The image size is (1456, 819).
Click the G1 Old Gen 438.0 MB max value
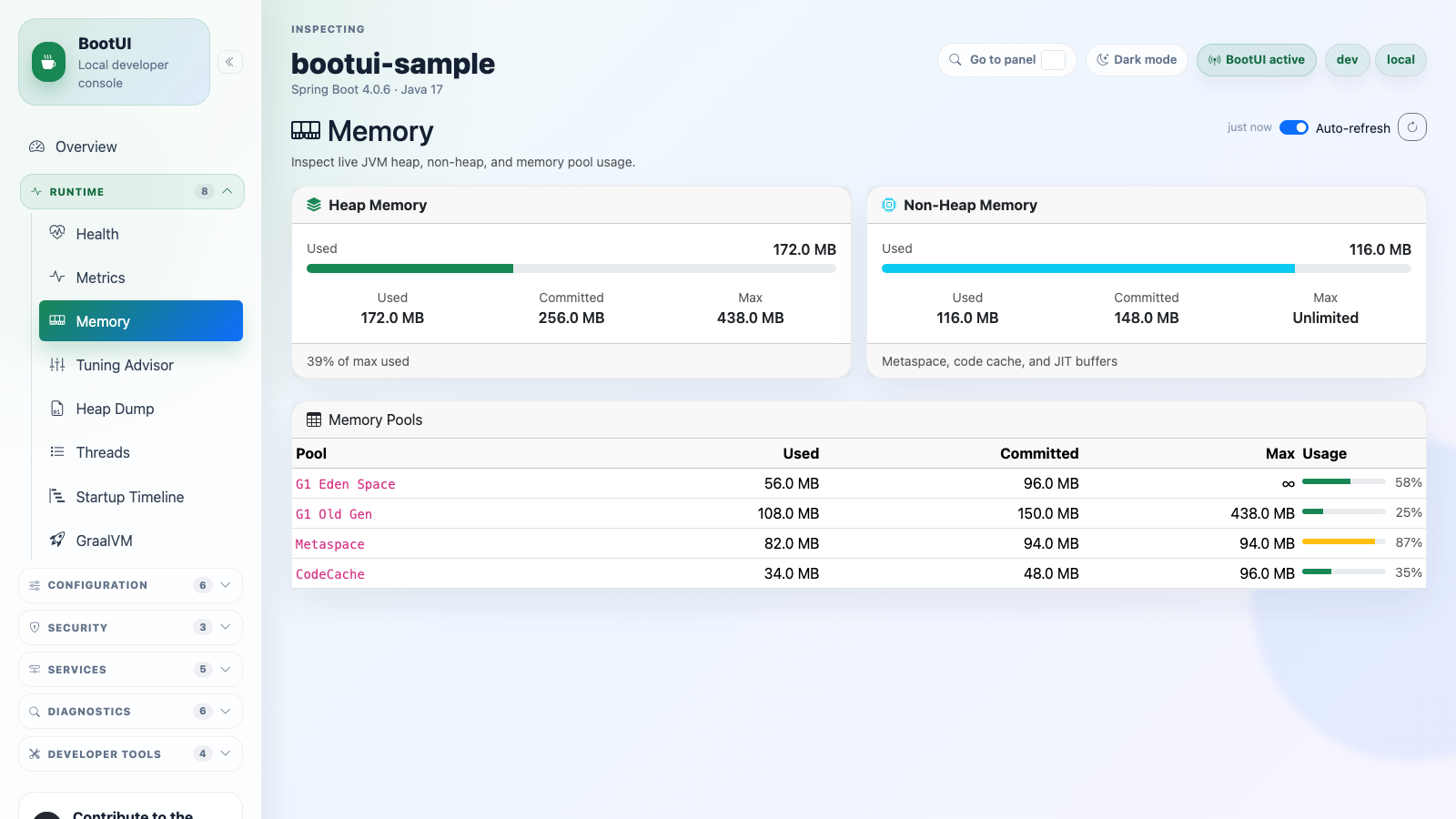[1262, 513]
